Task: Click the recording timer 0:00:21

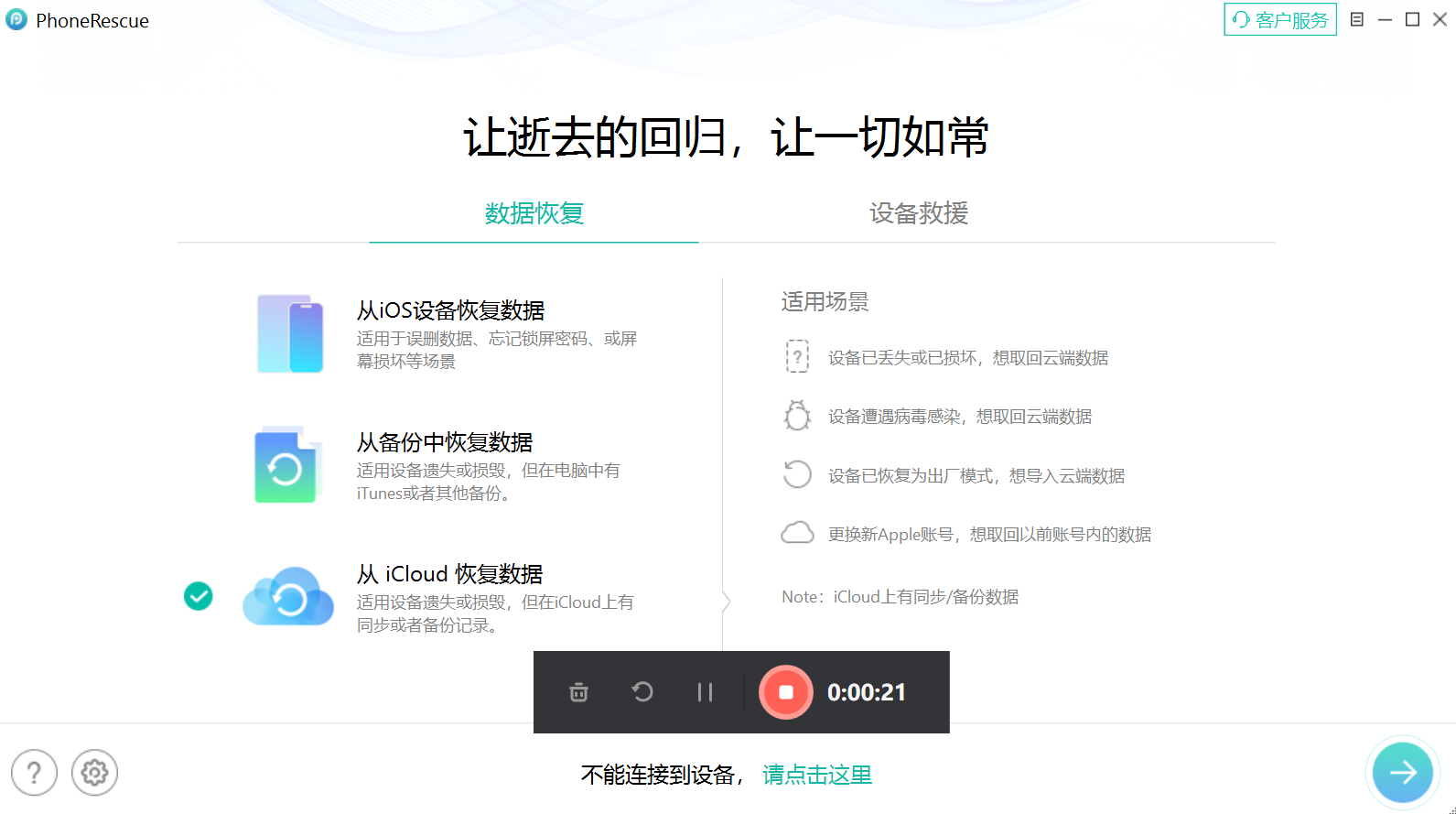Action: pyautogui.click(x=867, y=692)
